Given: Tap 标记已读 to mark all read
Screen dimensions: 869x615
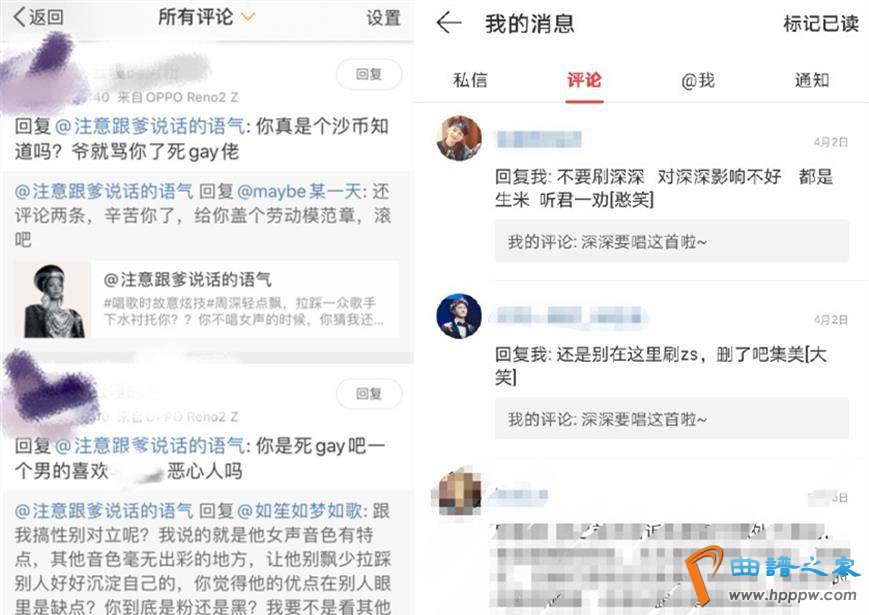Looking at the screenshot, I should (x=821, y=24).
